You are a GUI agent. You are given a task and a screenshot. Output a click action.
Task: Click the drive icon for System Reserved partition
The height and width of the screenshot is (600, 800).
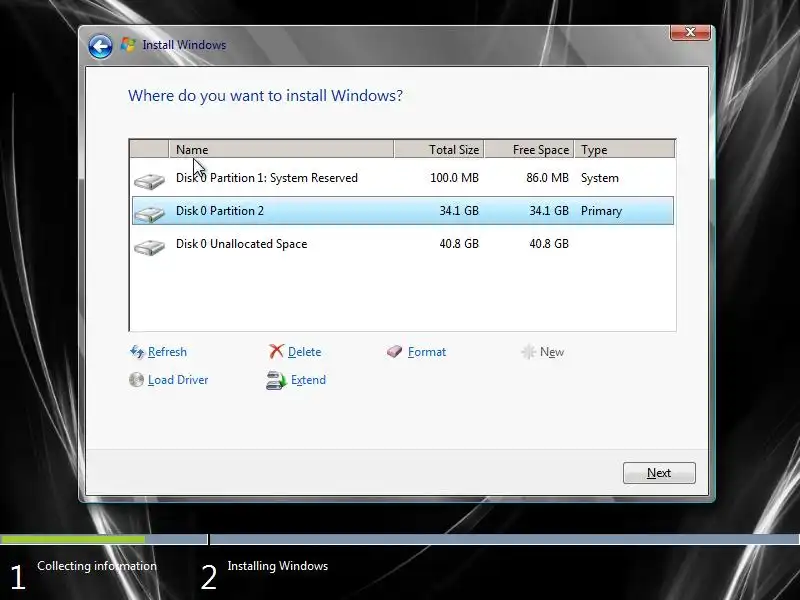coord(149,181)
